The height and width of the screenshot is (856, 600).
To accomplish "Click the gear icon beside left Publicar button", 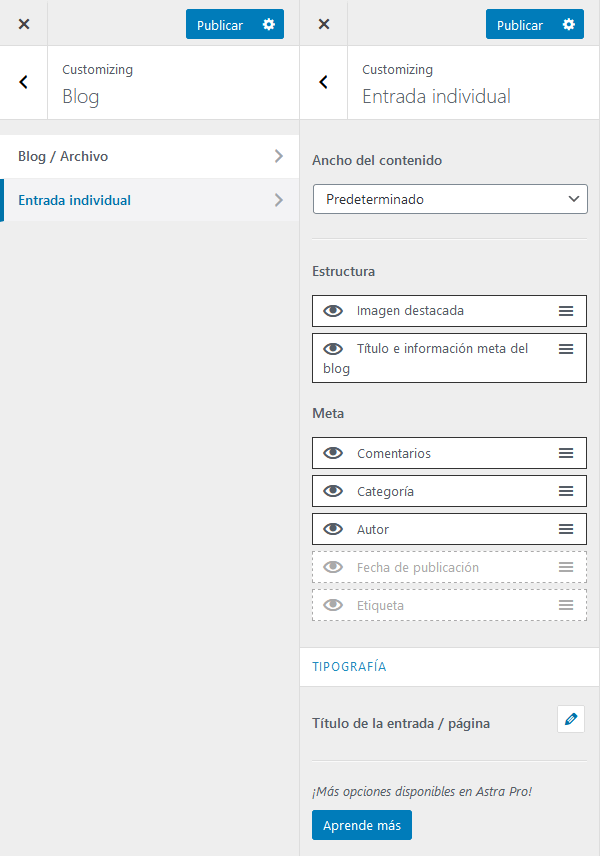I will tap(268, 25).
